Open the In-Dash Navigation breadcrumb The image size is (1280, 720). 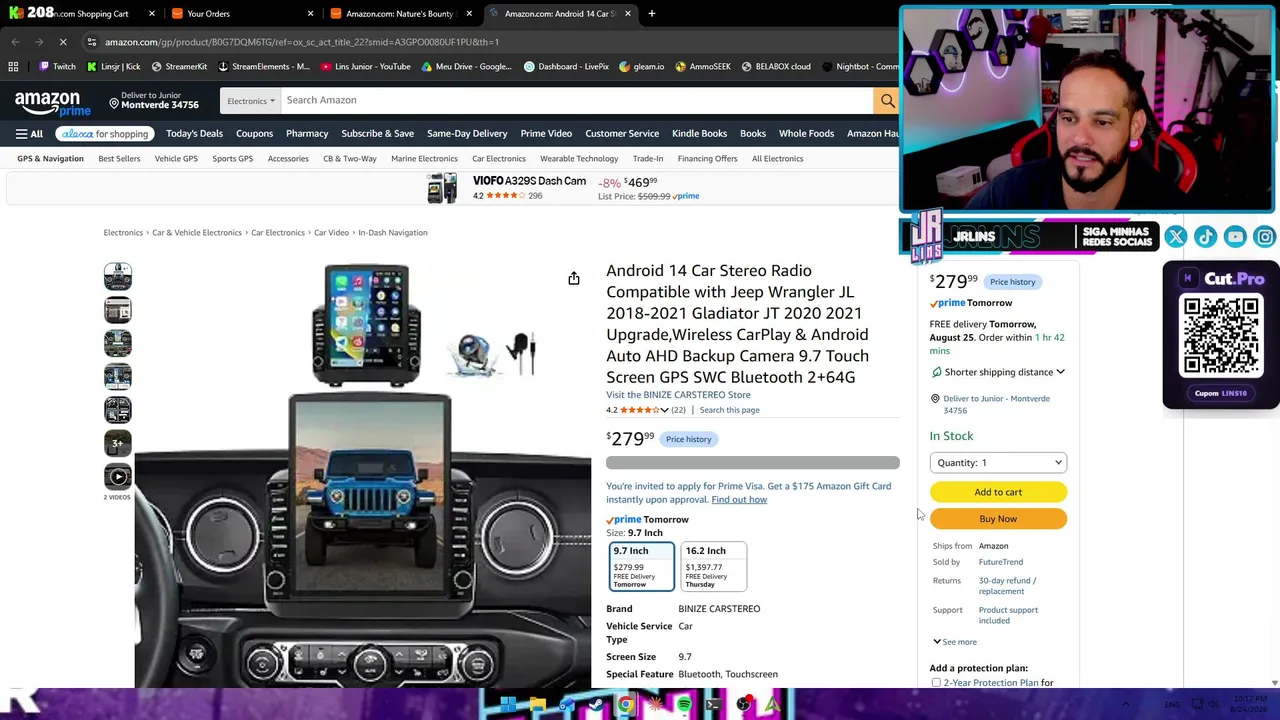(393, 233)
